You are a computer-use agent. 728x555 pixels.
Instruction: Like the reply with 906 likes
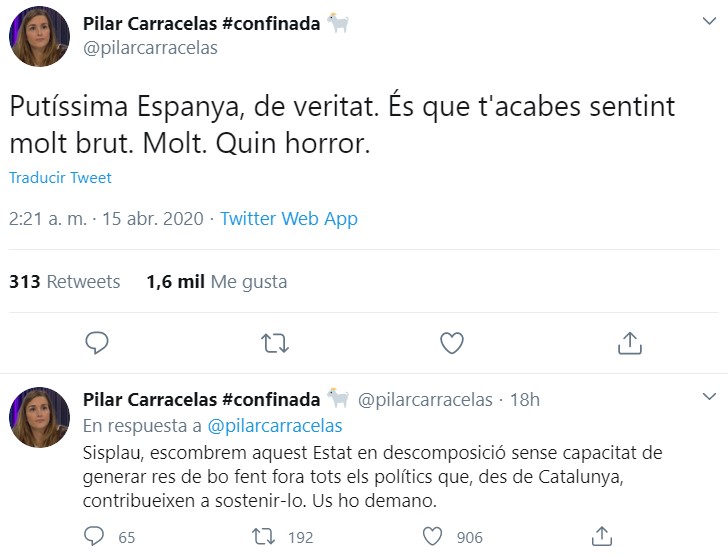point(433,537)
